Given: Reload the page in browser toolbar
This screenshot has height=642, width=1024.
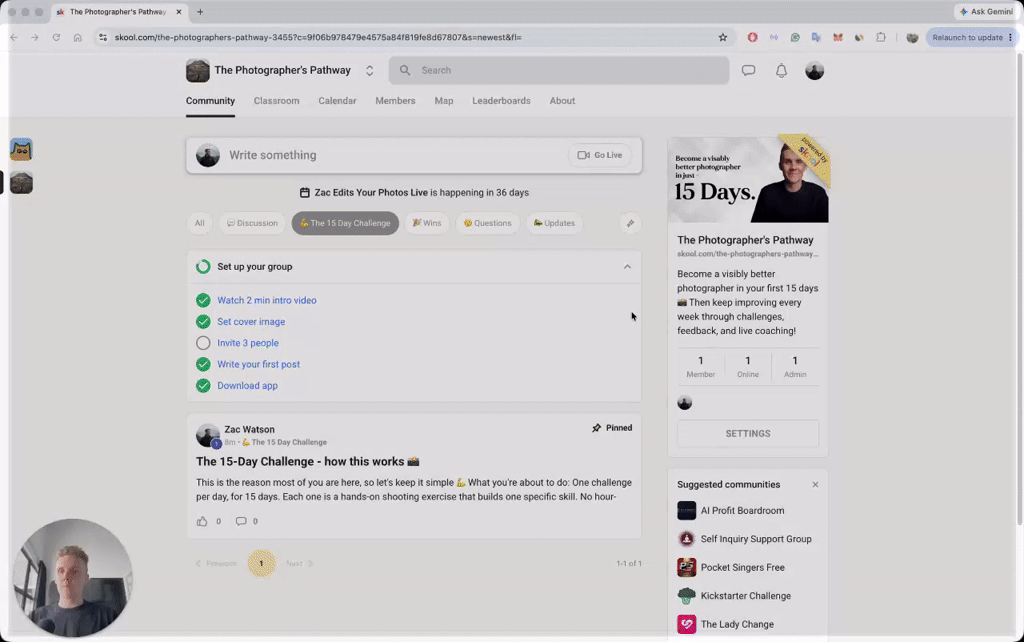Looking at the screenshot, I should point(56,37).
